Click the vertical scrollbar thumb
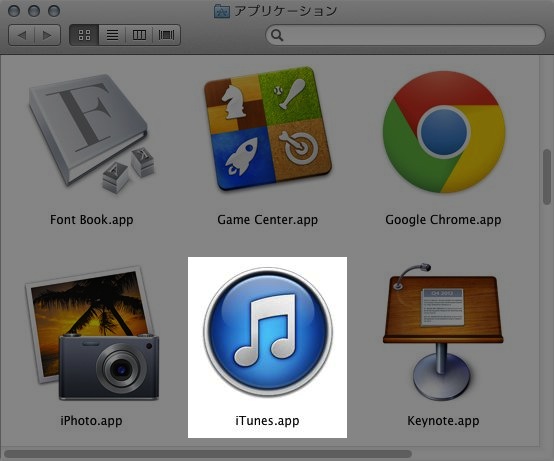554x461 pixels. (x=547, y=177)
